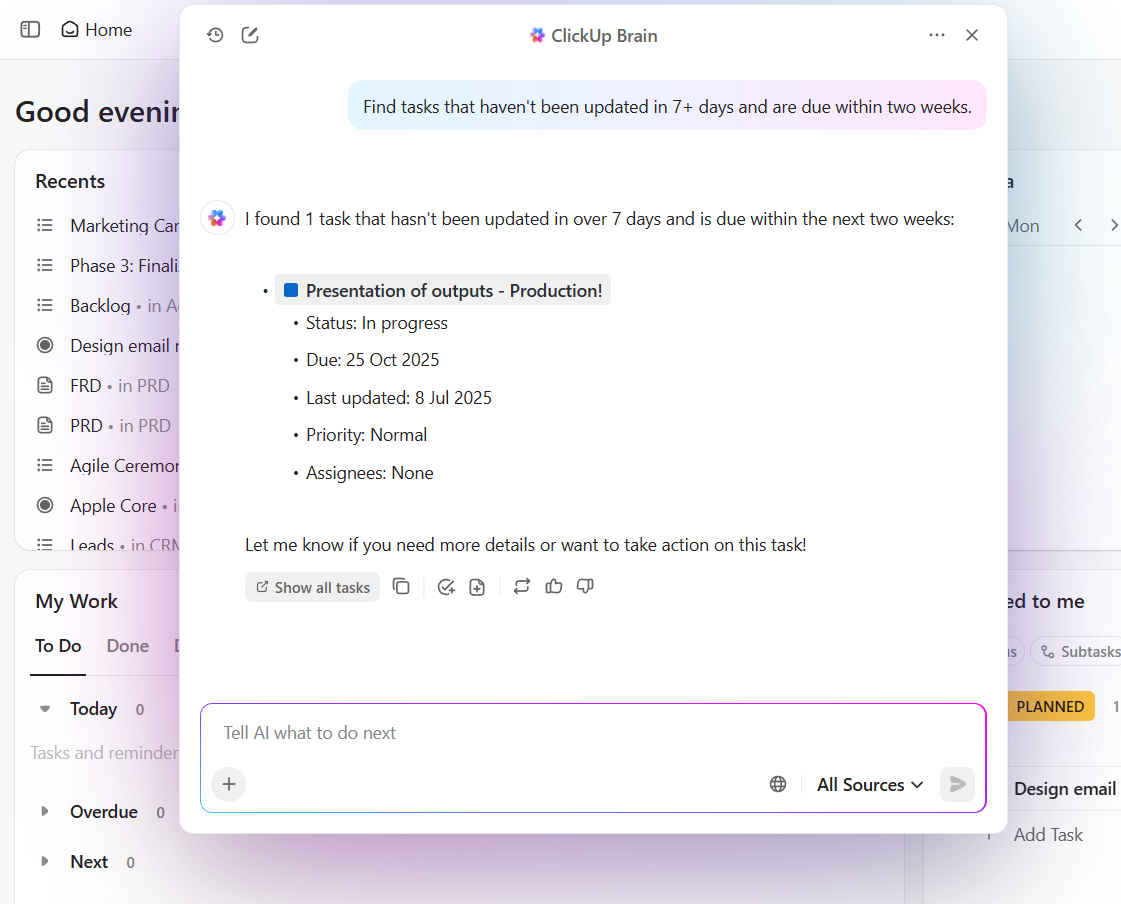Copy the AI response using the copy icon
This screenshot has height=904, width=1121.
click(x=401, y=587)
